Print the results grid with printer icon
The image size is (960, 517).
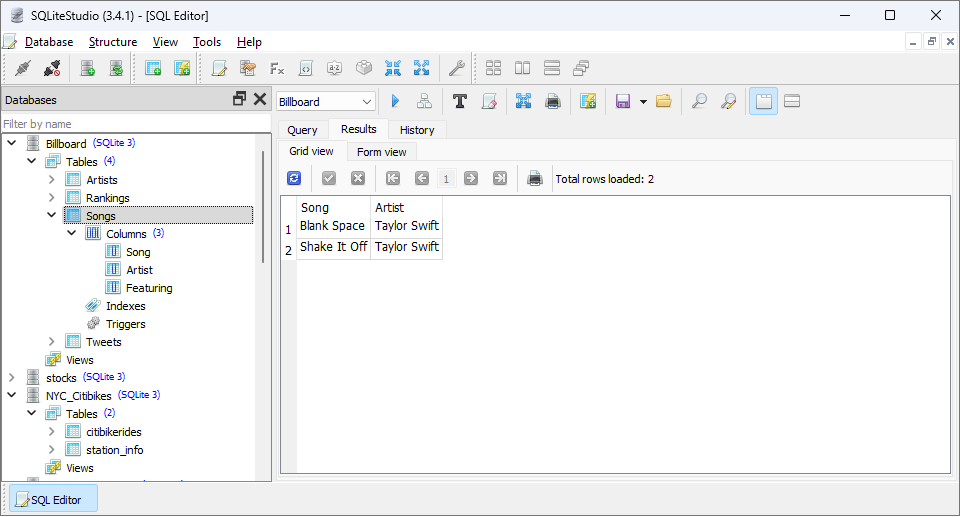click(x=534, y=178)
